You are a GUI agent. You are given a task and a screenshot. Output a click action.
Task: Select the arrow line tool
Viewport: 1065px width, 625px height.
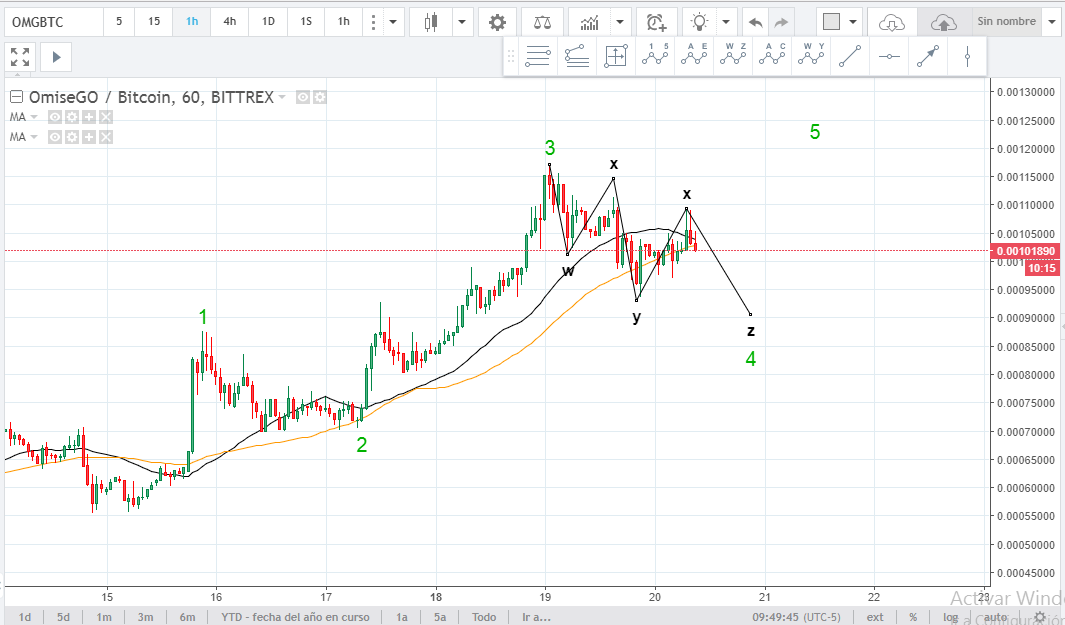click(x=928, y=56)
